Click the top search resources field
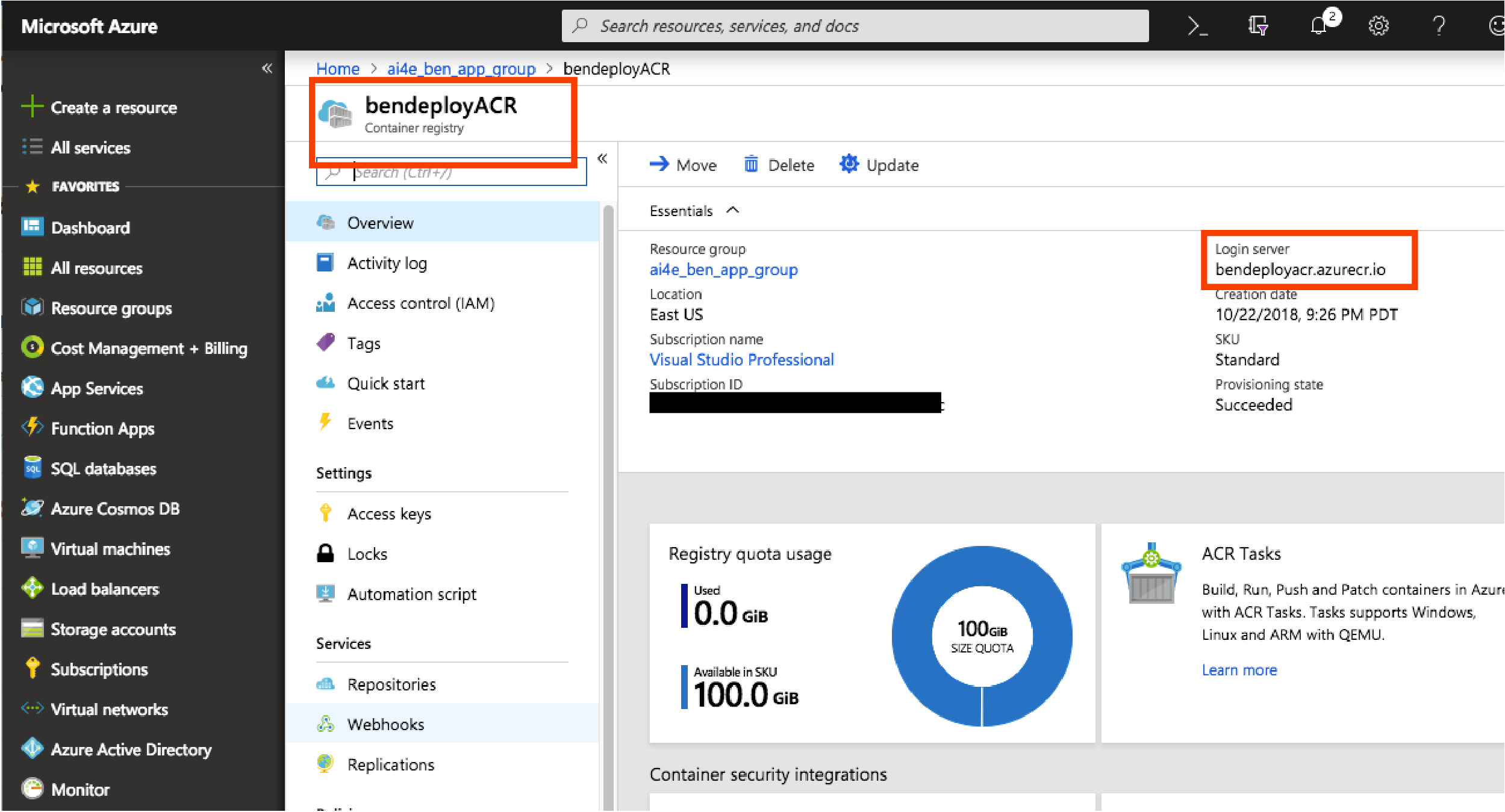Viewport: 1505px width, 812px height. click(x=855, y=26)
